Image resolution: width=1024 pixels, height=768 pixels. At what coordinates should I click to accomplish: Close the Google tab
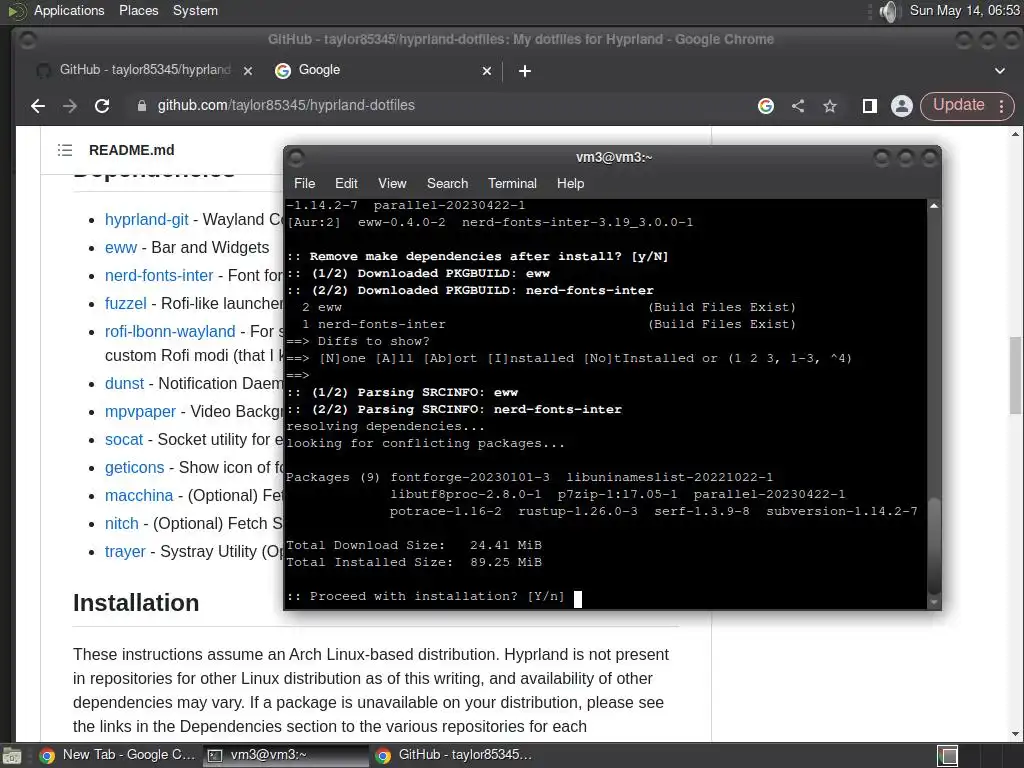pos(487,71)
